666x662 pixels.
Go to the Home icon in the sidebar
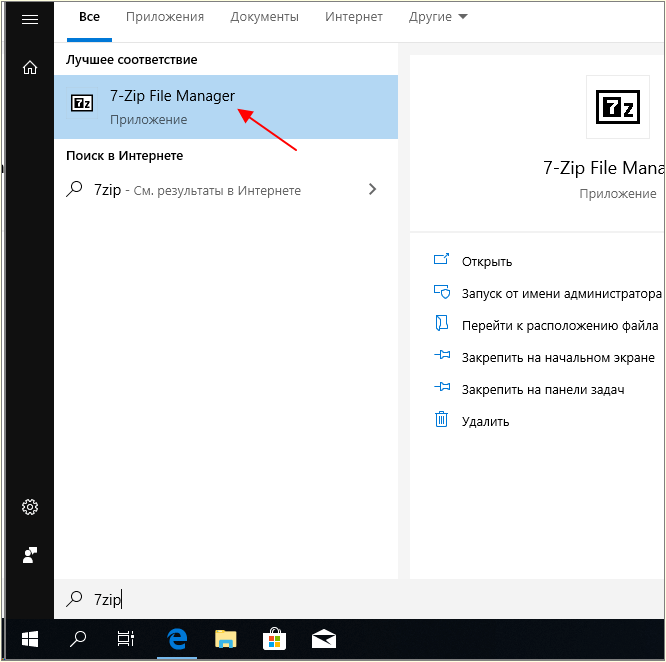30,68
